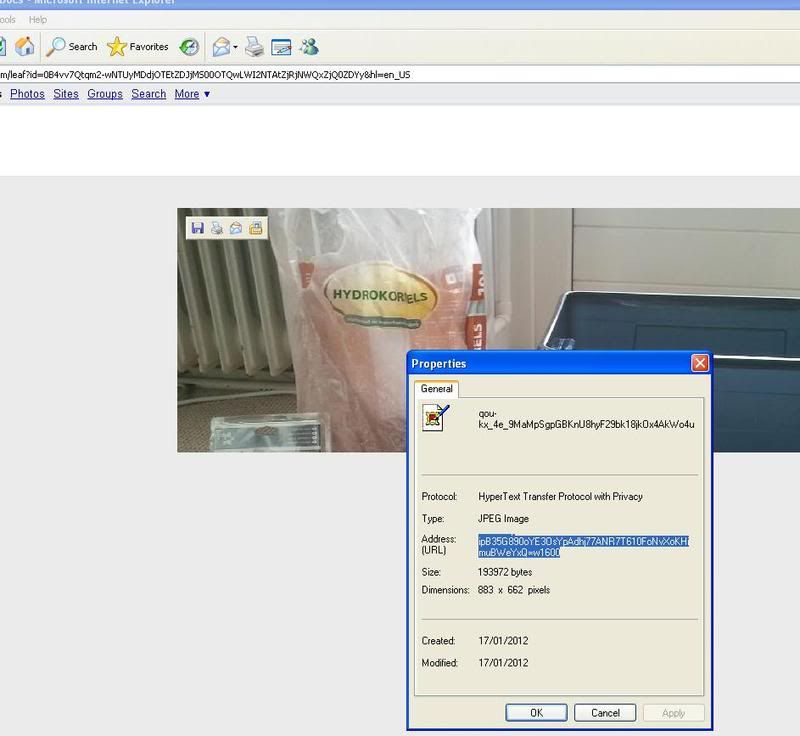Send this image by e-mail icon
The image size is (800, 736).
(x=236, y=228)
